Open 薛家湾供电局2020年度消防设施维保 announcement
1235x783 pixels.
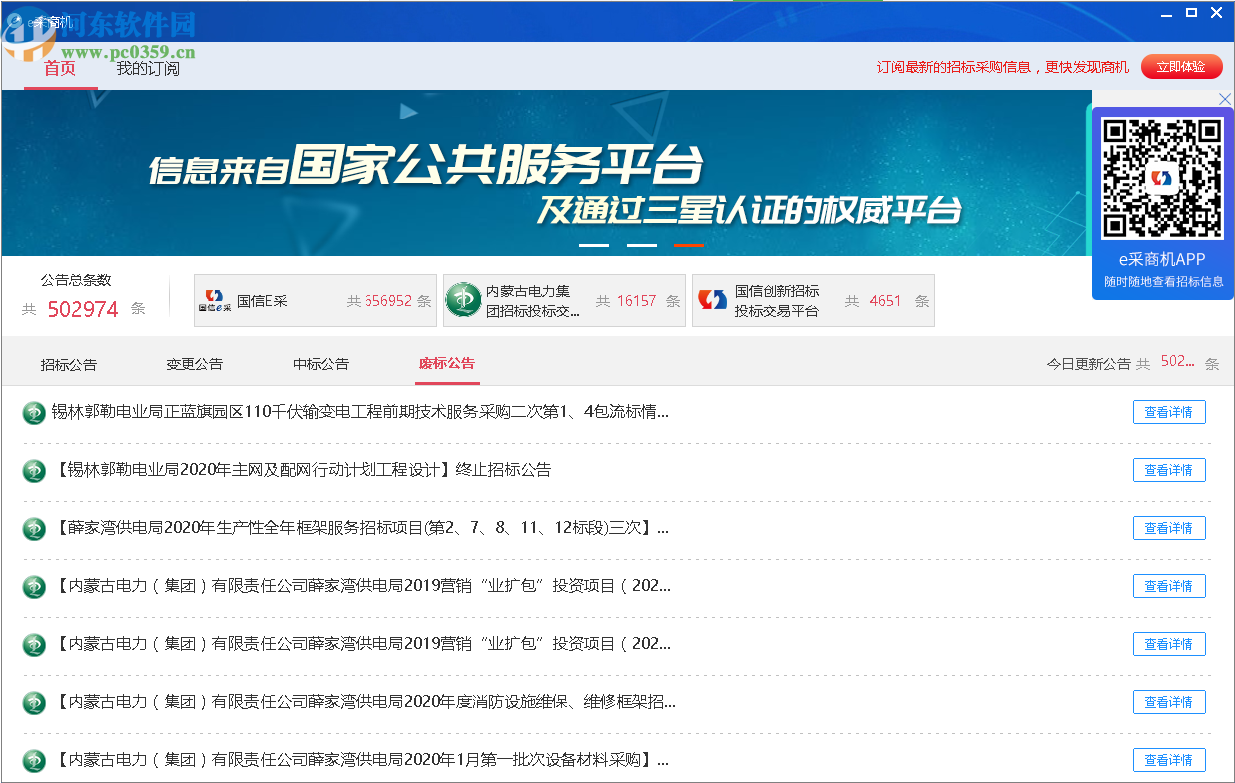(x=364, y=702)
